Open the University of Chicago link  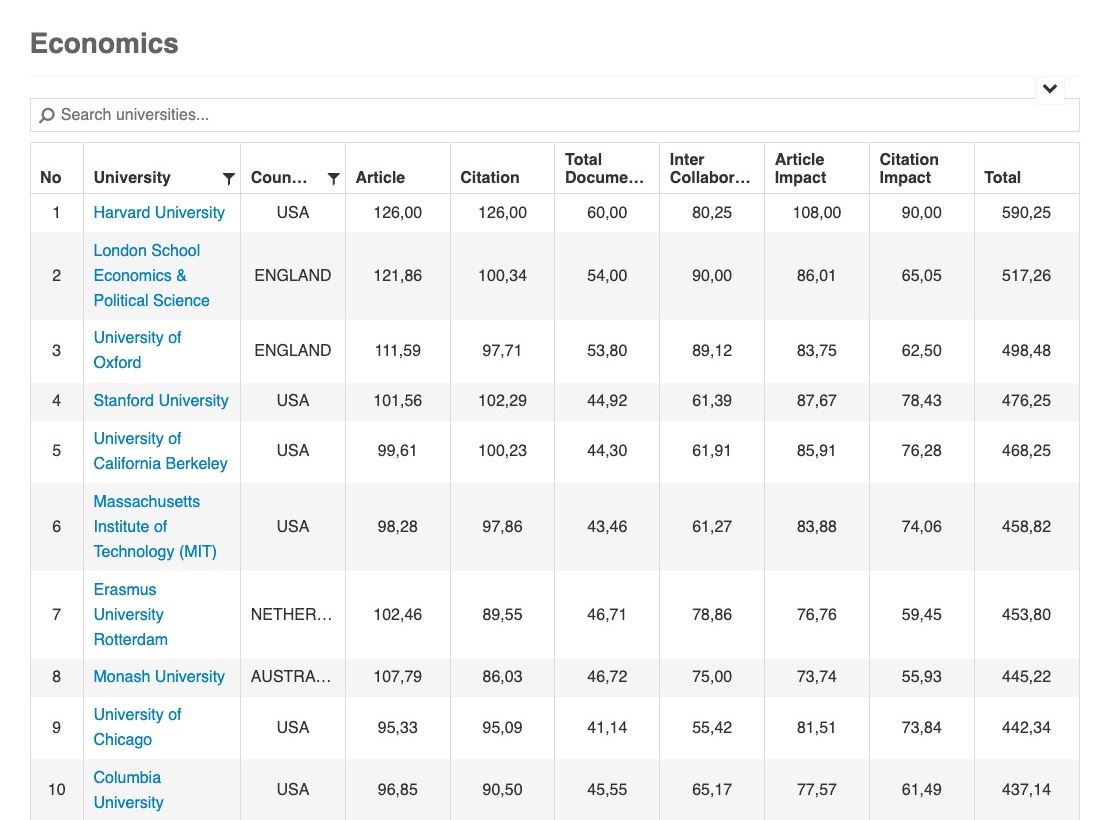pyautogui.click(x=137, y=727)
